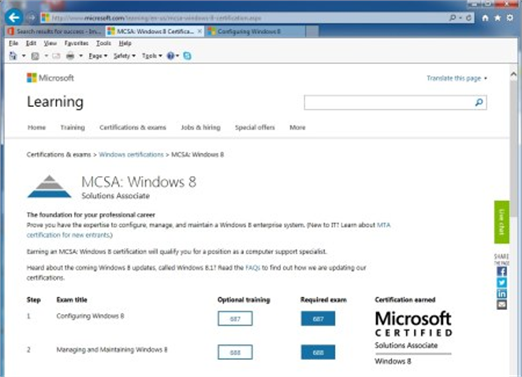
Task: Expand the Feeds dropdown arrow
Action: click(x=46, y=56)
